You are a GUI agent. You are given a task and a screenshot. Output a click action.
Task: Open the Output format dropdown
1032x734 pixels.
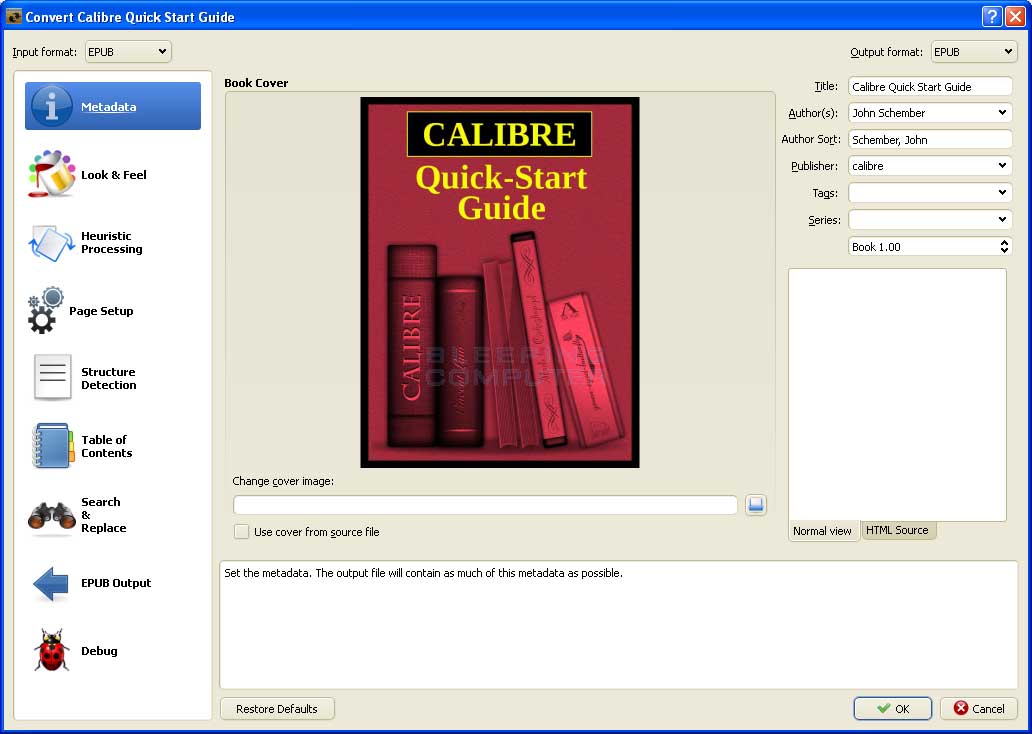973,52
